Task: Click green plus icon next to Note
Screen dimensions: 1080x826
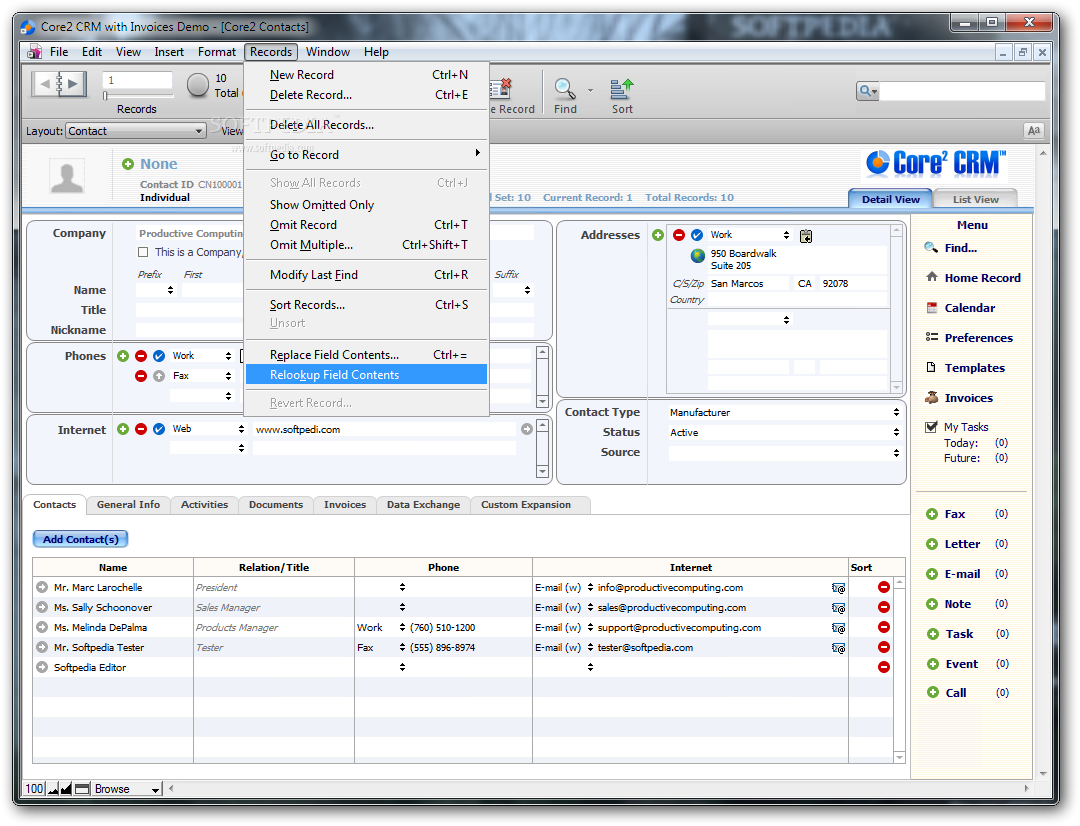Action: pyautogui.click(x=932, y=603)
